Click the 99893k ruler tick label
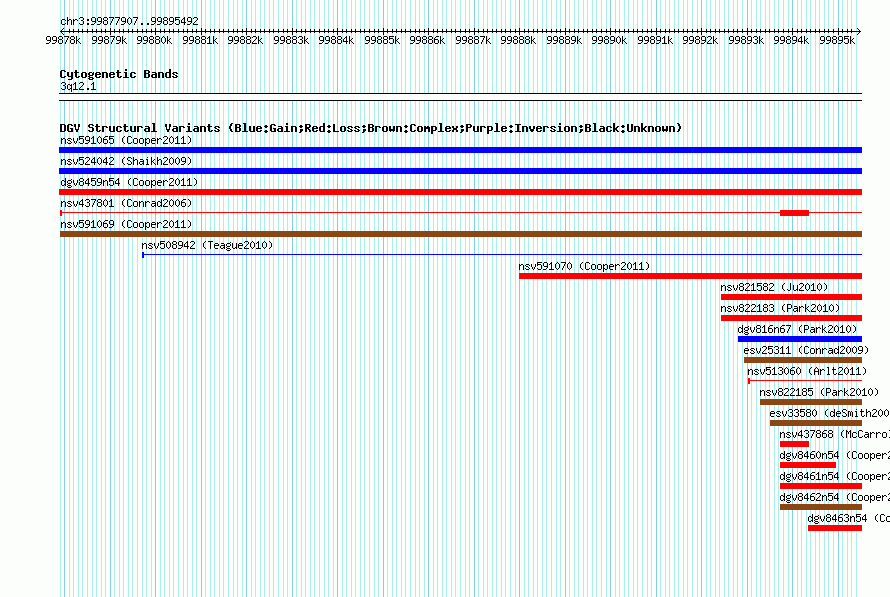The image size is (890, 597). click(x=746, y=40)
